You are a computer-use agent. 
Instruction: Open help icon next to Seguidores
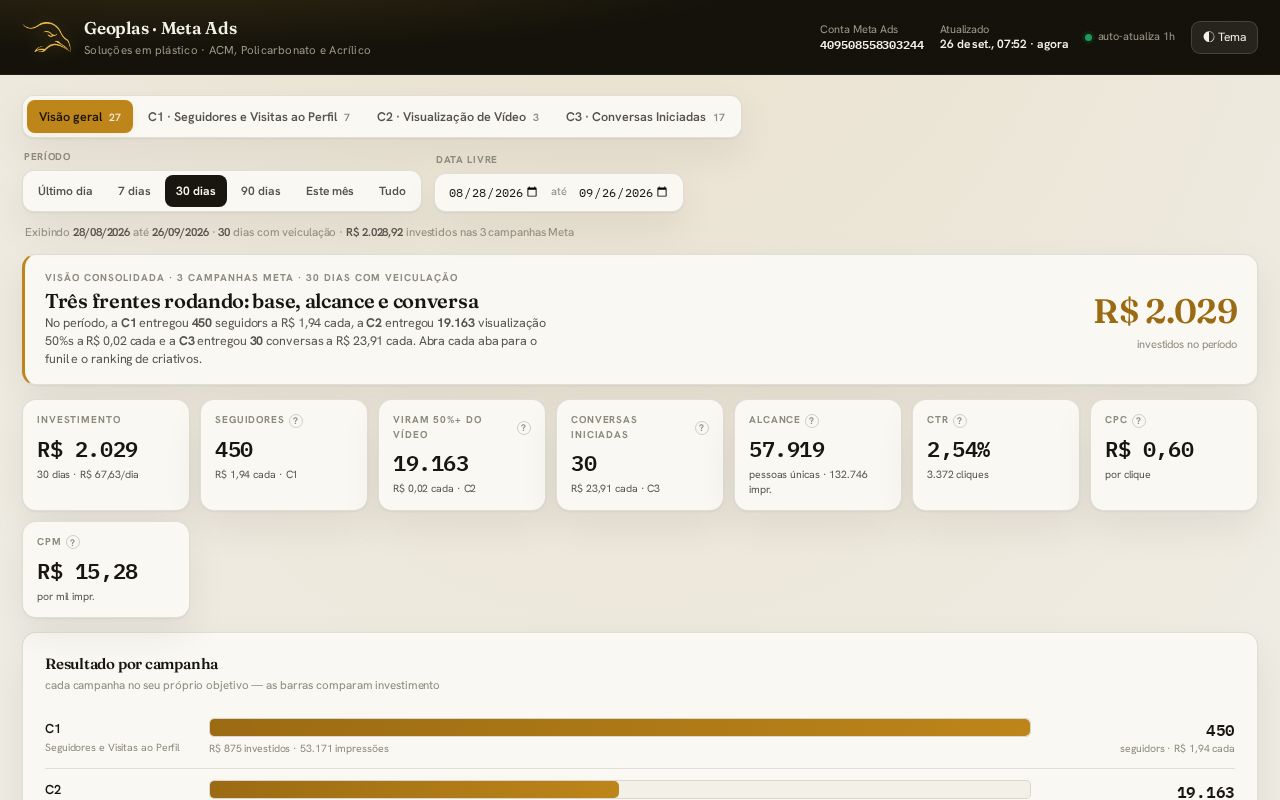(x=296, y=421)
